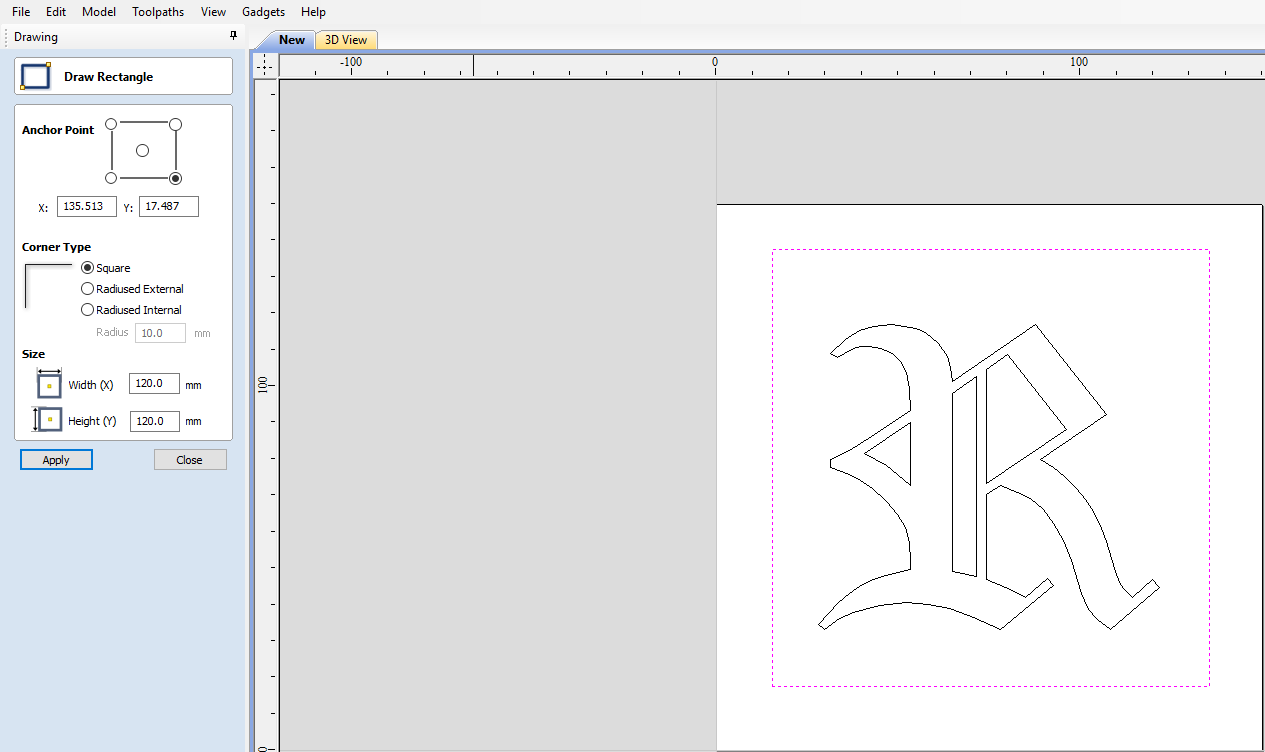
Task: Click the anchor point diagram center circle
Action: pyautogui.click(x=143, y=151)
